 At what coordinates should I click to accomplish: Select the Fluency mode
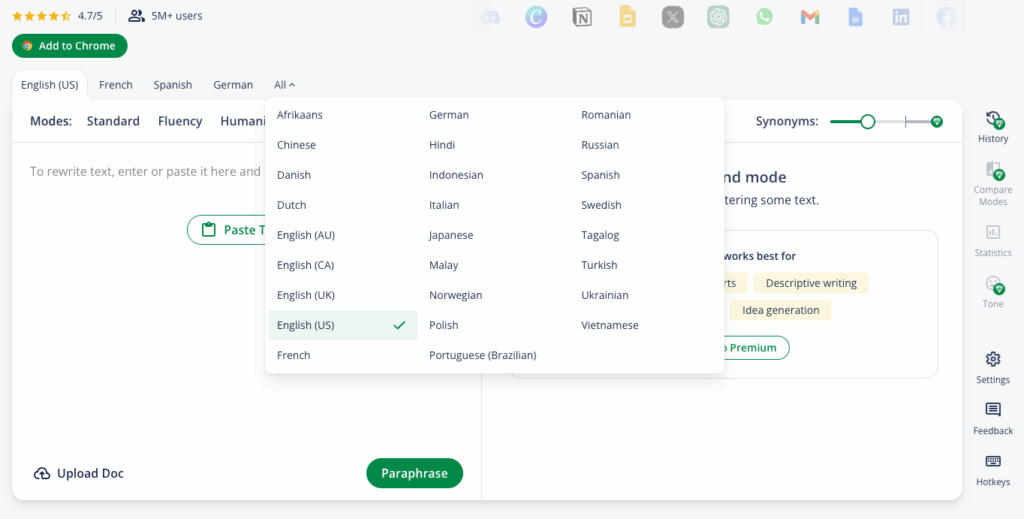[180, 121]
